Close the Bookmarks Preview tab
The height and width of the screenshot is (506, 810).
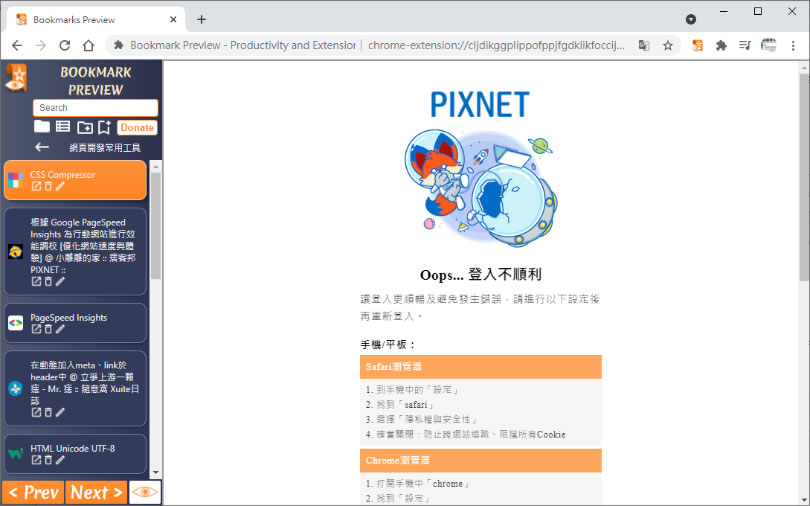[x=173, y=20]
